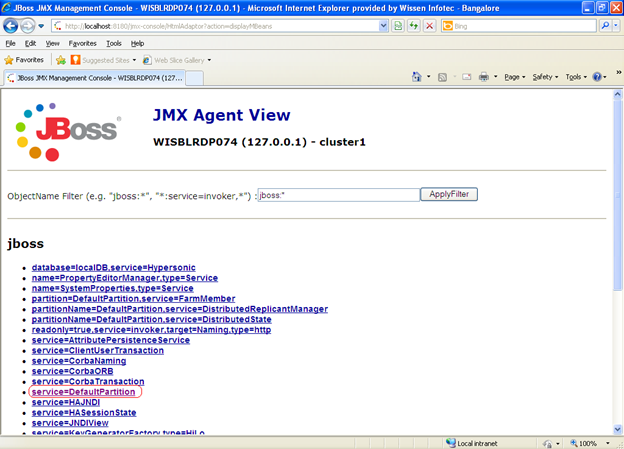624x449 pixels.
Task: Open the DistributedState service link
Action: 152,319
